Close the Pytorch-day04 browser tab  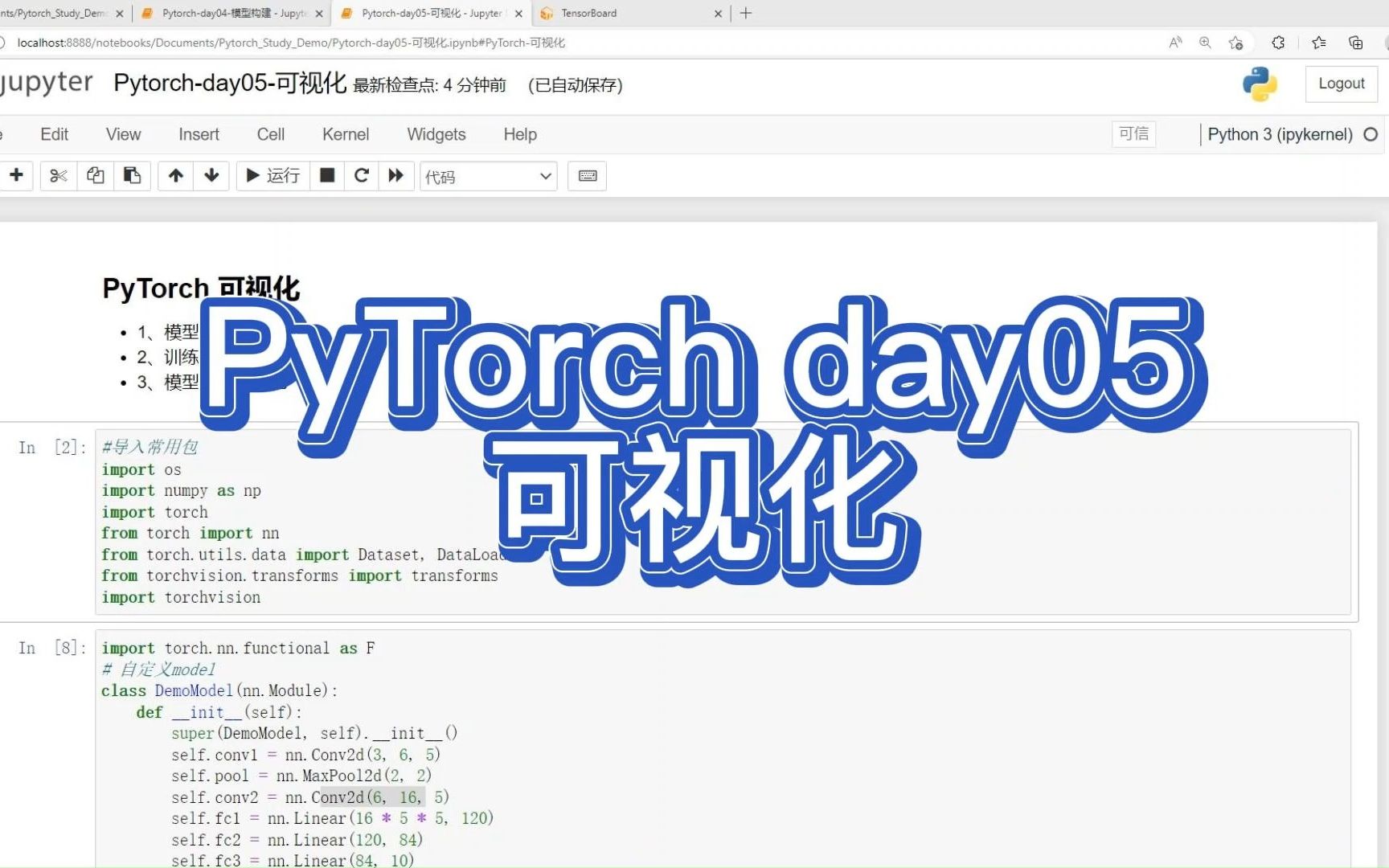(x=319, y=14)
